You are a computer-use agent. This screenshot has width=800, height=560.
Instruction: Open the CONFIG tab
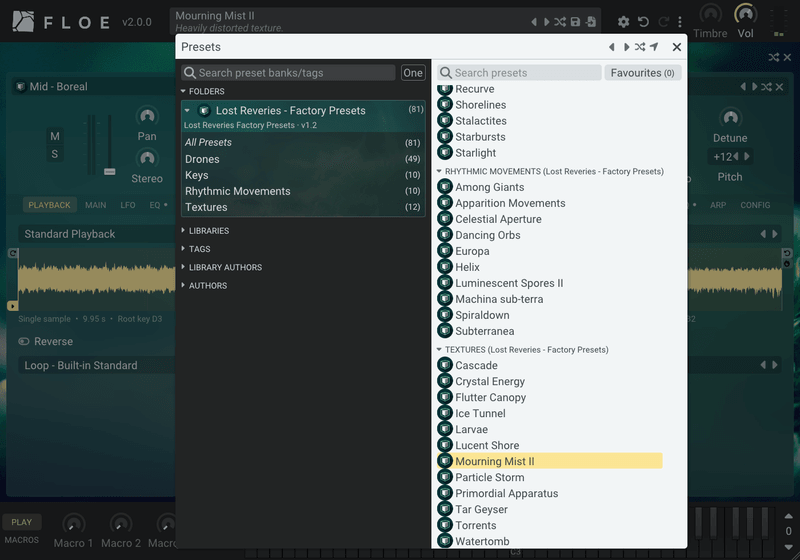[755, 205]
